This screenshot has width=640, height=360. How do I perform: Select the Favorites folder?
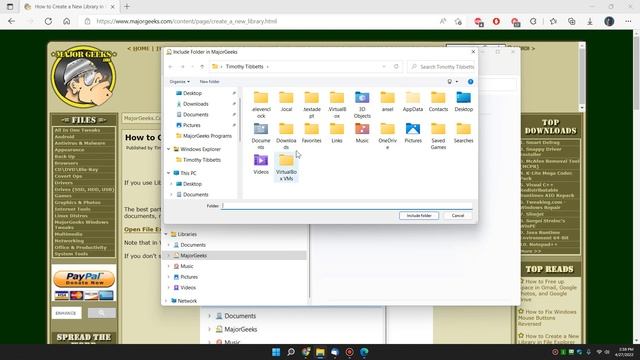tap(311, 133)
